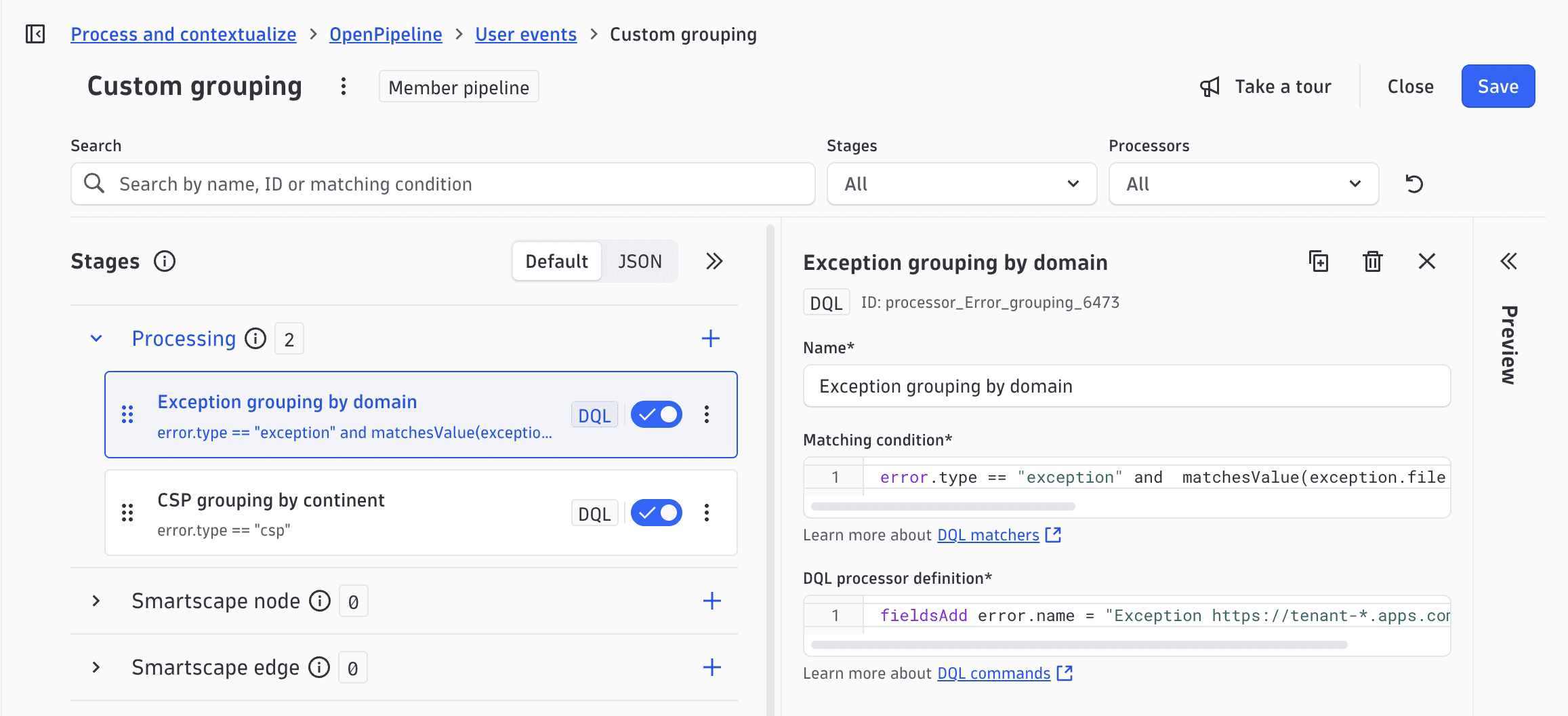
Task: Duplicate the Exception grouping processor
Action: tap(1319, 261)
